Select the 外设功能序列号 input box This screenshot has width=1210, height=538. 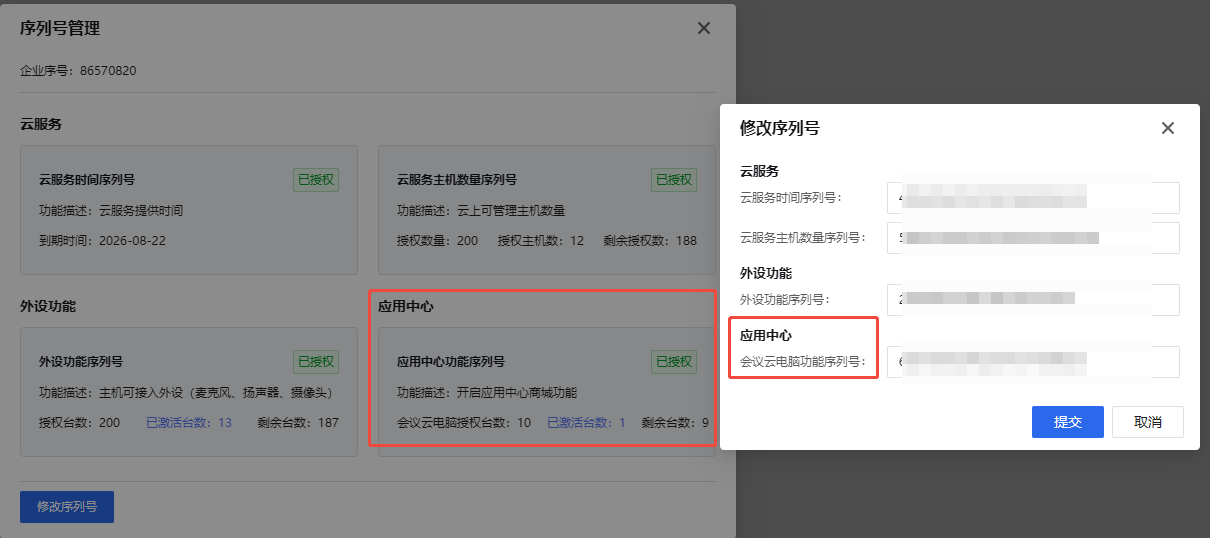pos(1032,299)
